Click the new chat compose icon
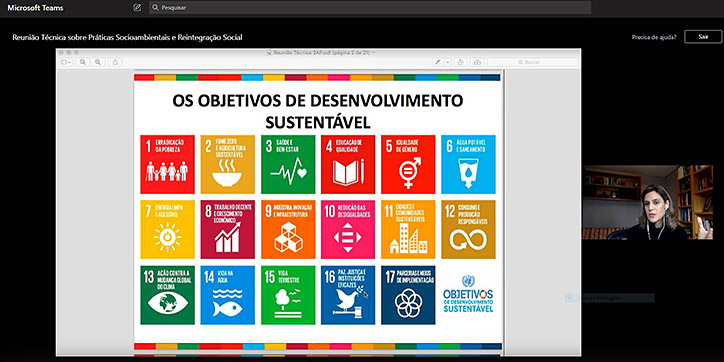724x362 pixels. pyautogui.click(x=137, y=7)
